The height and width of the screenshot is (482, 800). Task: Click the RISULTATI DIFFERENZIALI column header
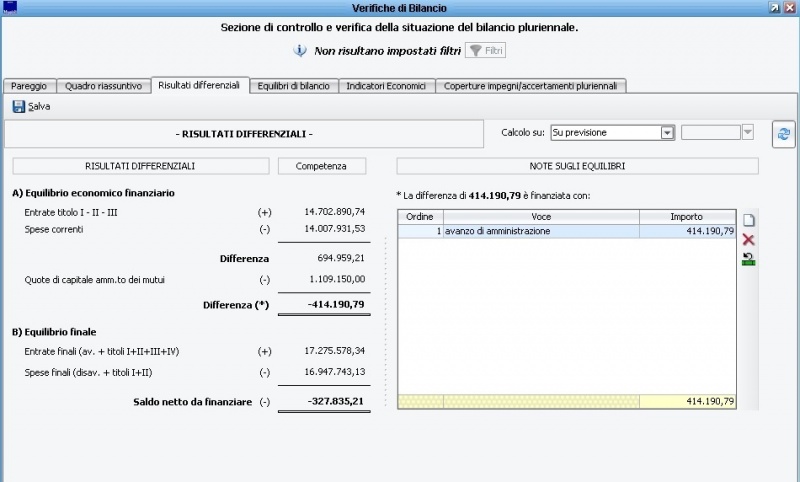pyautogui.click(x=140, y=166)
